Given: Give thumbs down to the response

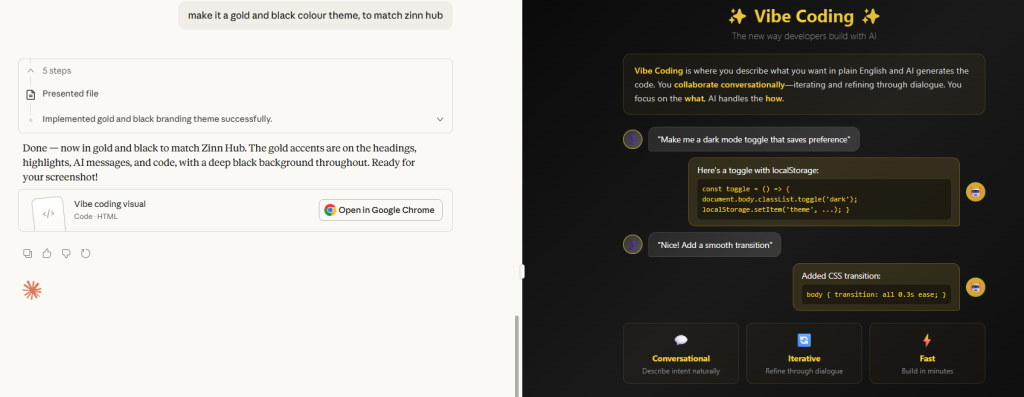Looking at the screenshot, I should point(65,253).
